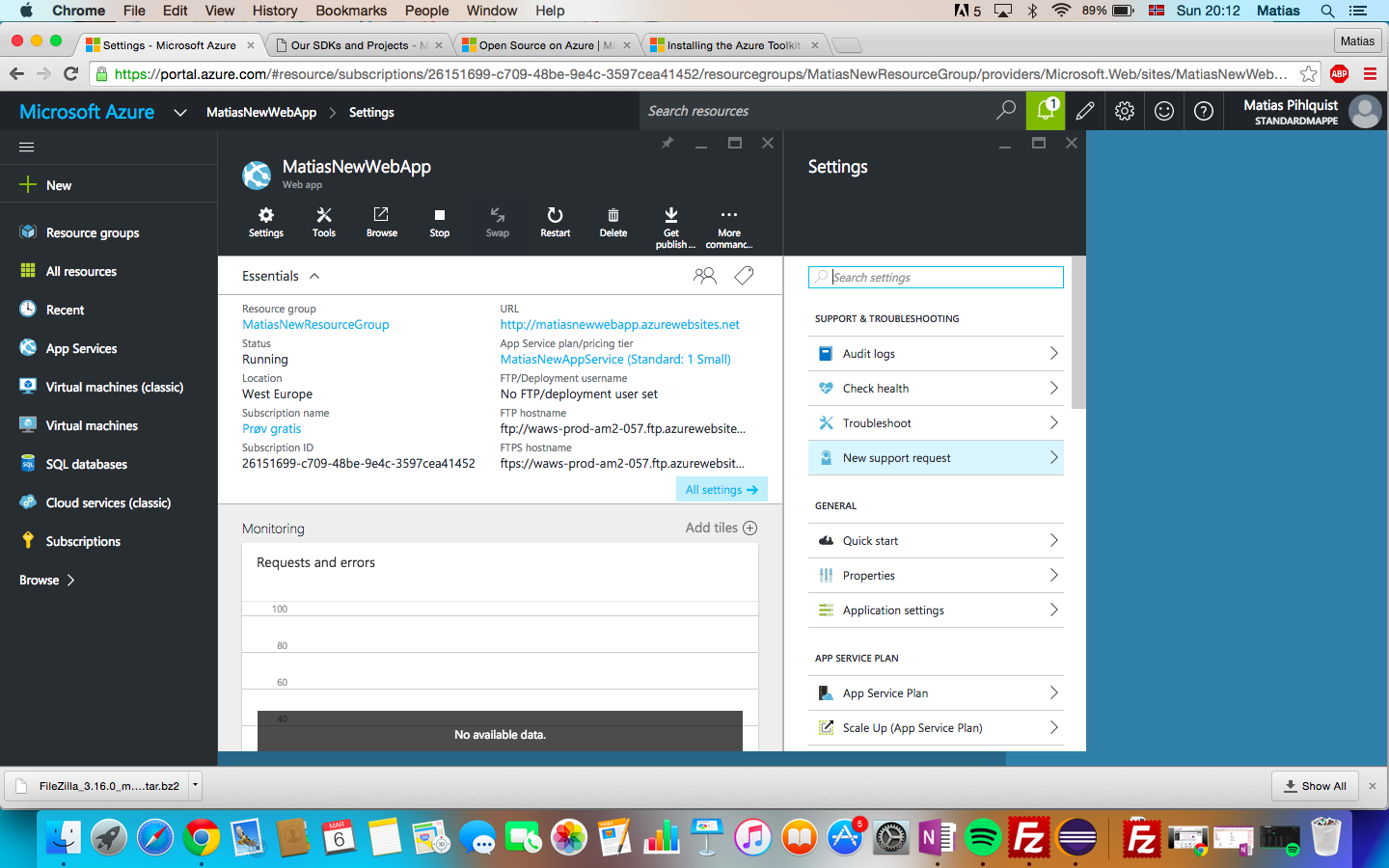Open Chrome Bookmarks menu
The height and width of the screenshot is (868, 1389).
pos(351,11)
